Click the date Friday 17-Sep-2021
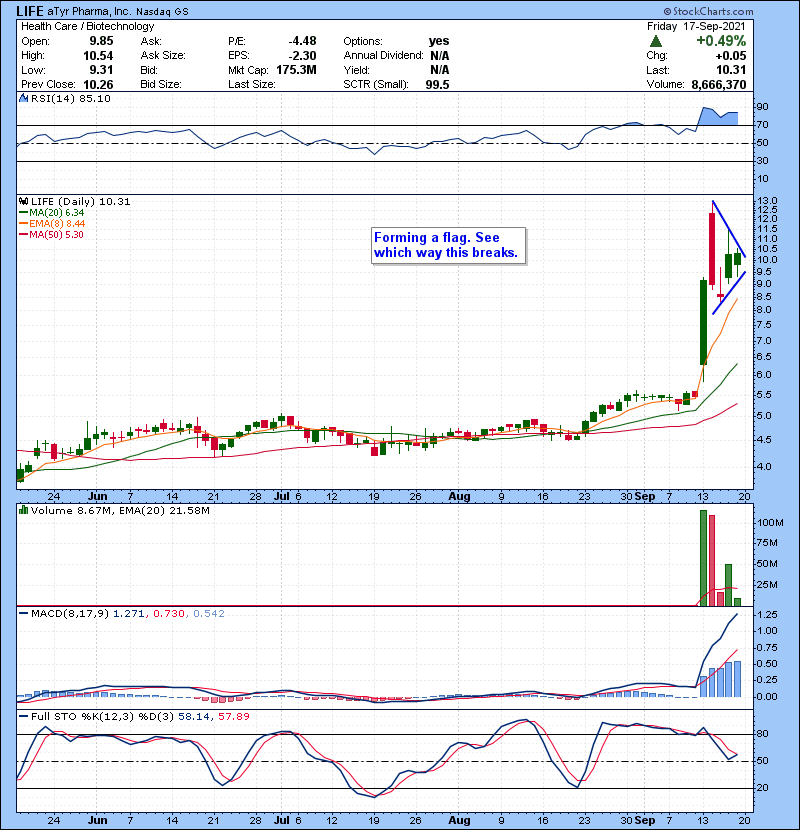 [696, 26]
